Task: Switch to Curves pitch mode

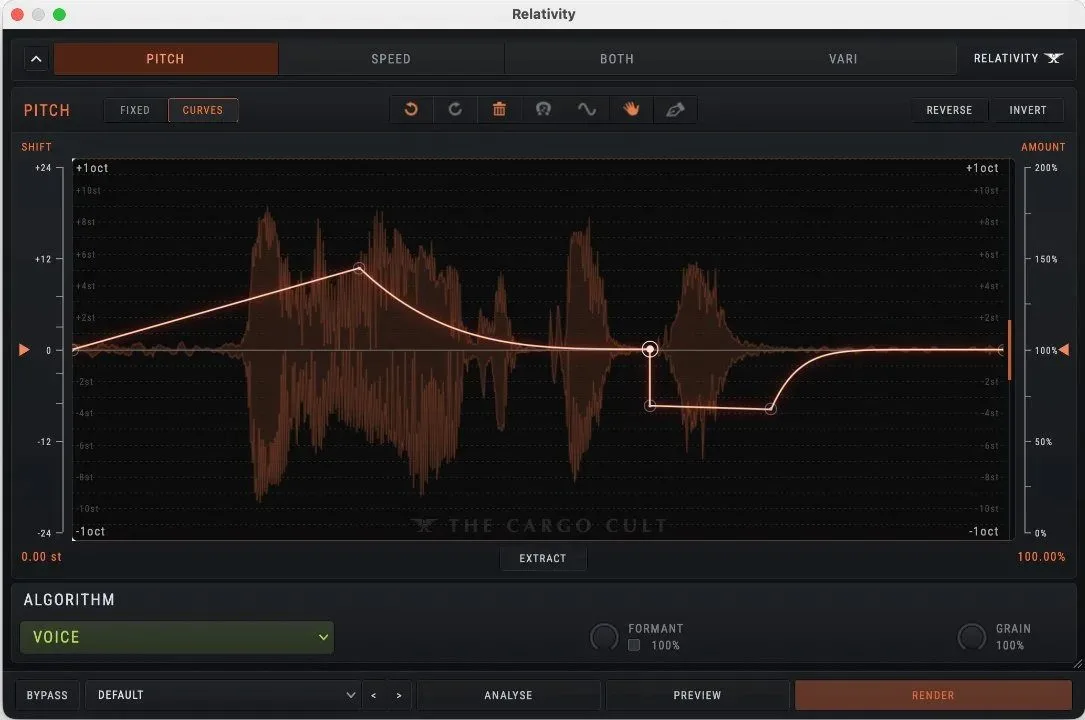Action: [x=203, y=110]
